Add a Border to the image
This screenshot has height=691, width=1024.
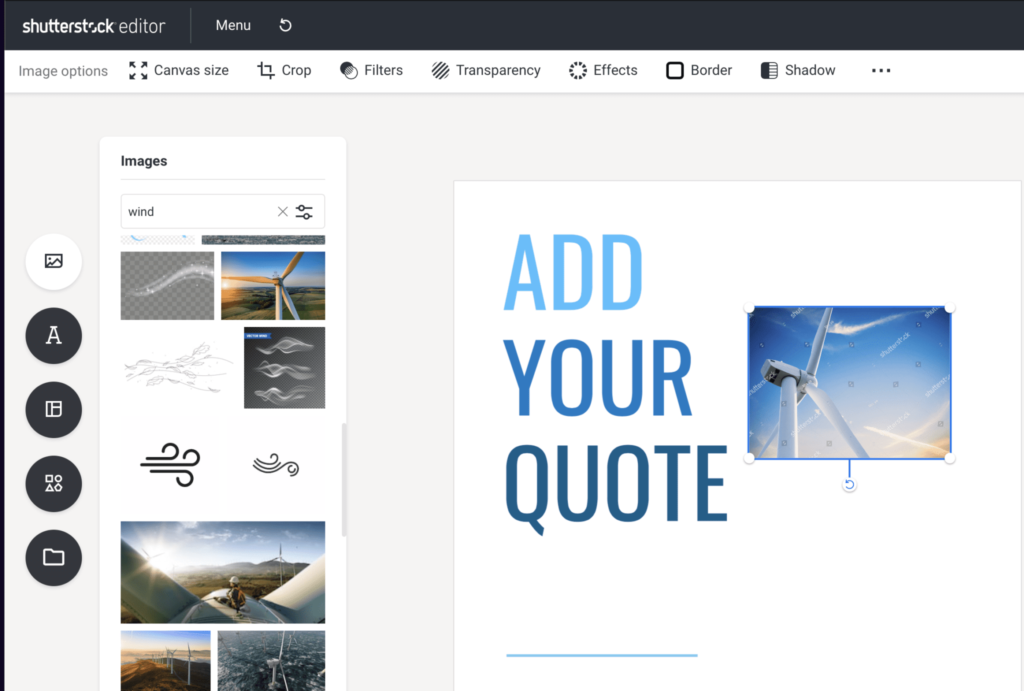click(698, 70)
